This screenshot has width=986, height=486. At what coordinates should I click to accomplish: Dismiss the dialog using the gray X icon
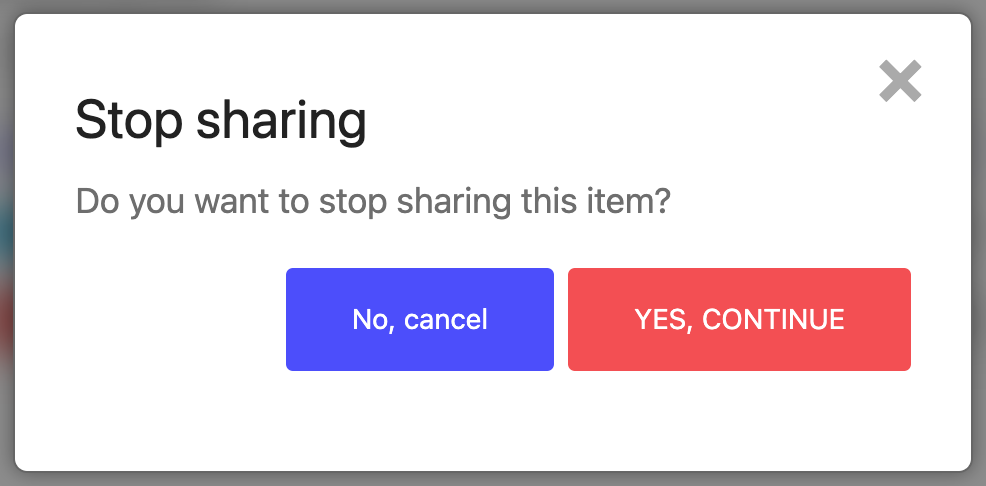pos(900,81)
